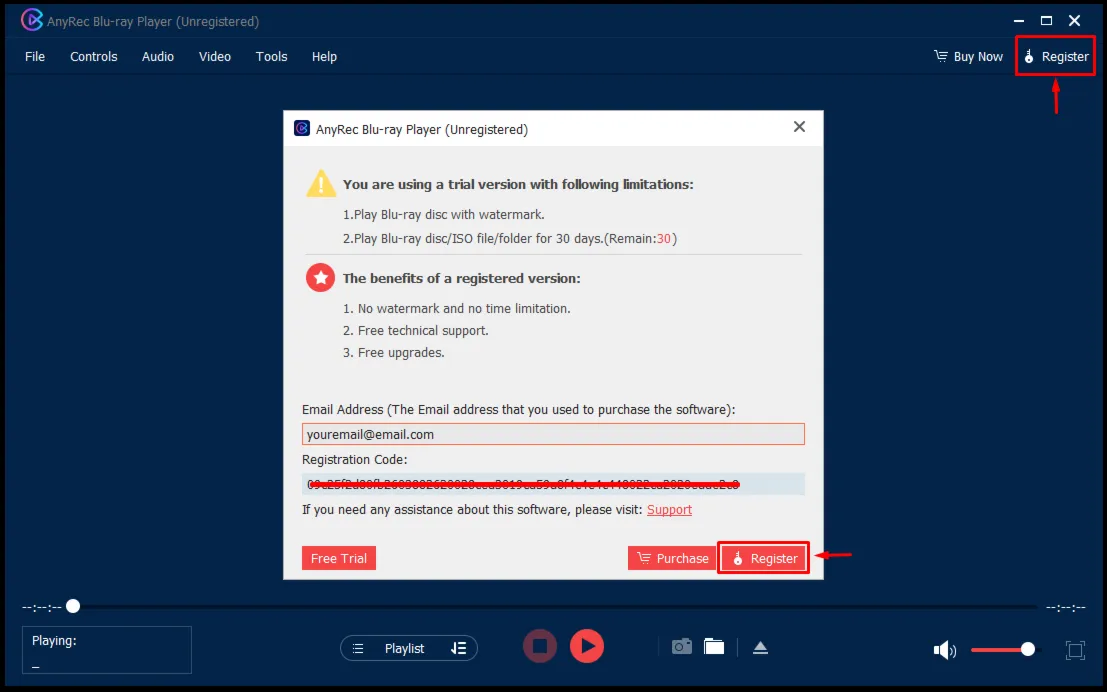Click the playback progress slider handle

(x=73, y=606)
